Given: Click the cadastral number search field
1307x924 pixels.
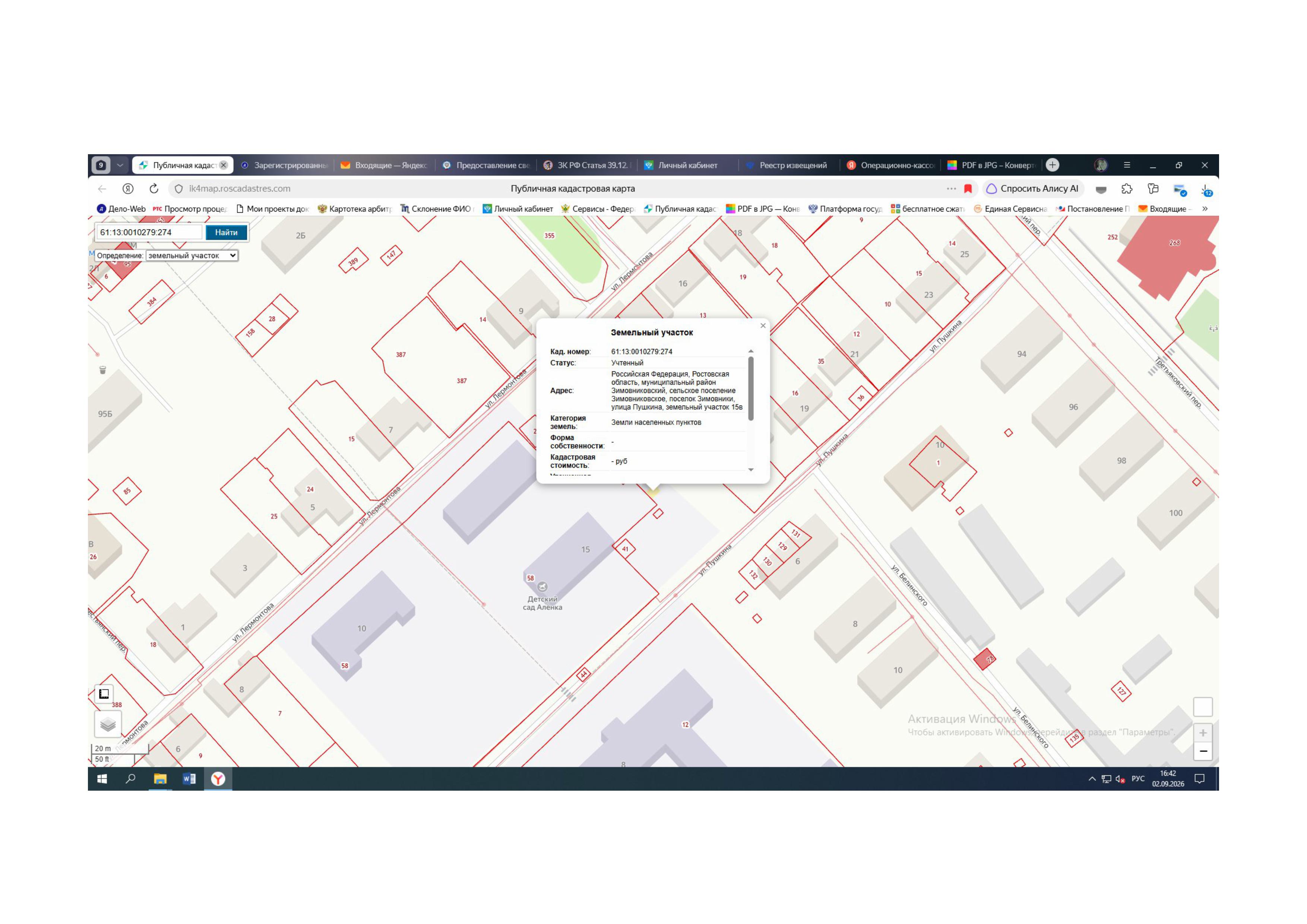Looking at the screenshot, I should [x=149, y=232].
